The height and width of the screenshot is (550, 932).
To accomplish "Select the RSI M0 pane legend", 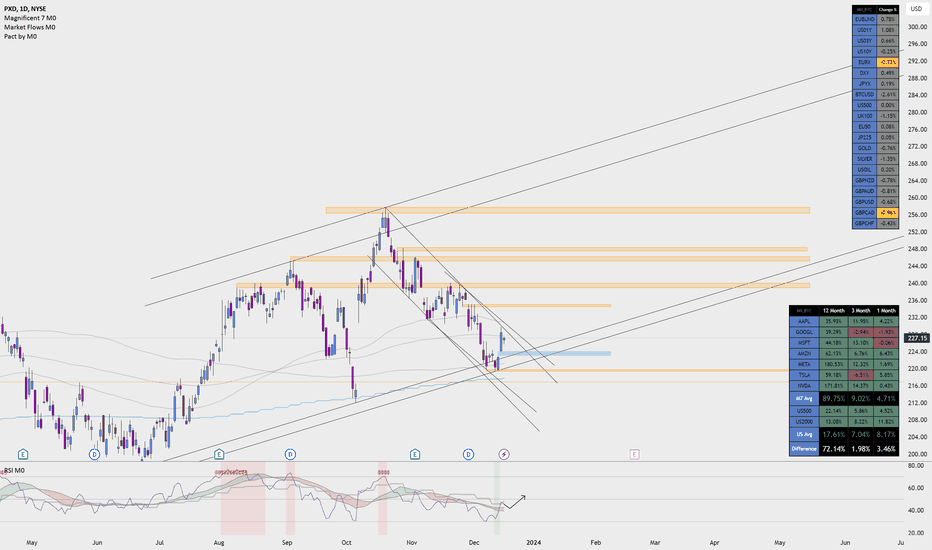I will 15,470.
